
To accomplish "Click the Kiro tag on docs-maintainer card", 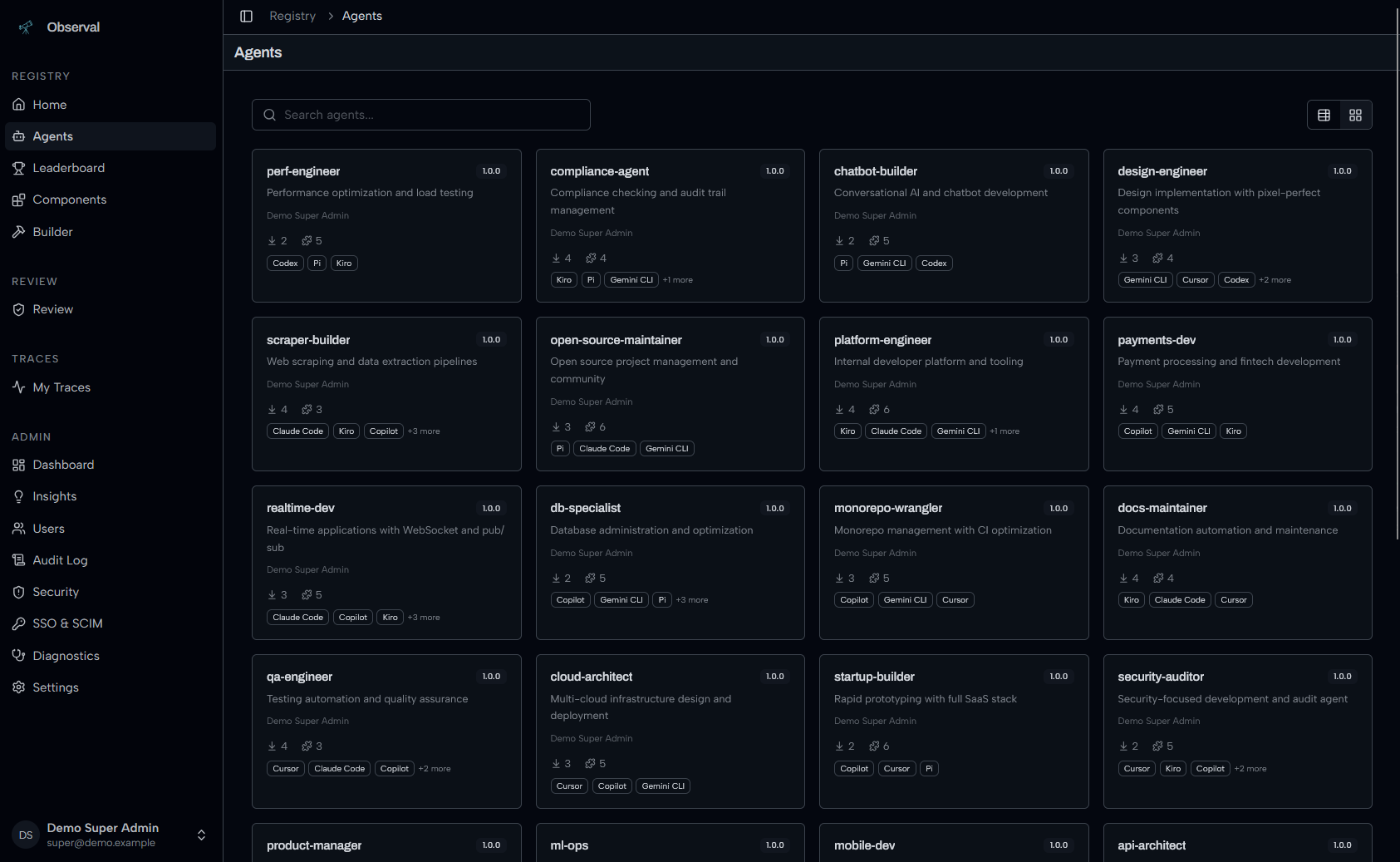I will [x=1132, y=600].
